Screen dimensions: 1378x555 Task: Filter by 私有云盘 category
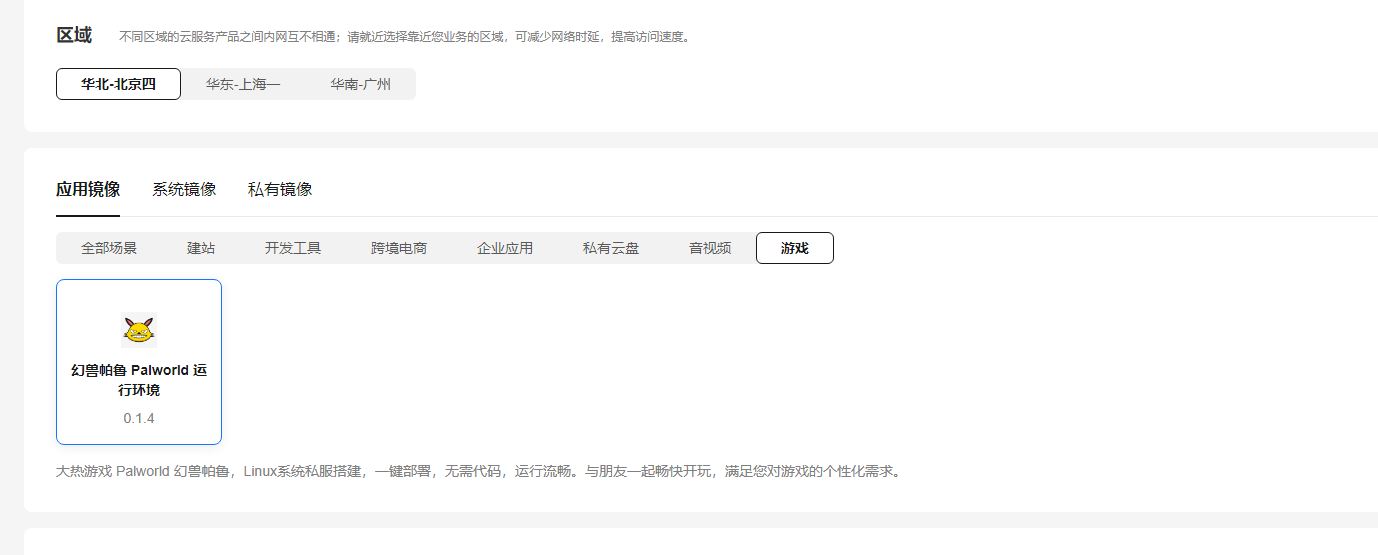point(611,248)
